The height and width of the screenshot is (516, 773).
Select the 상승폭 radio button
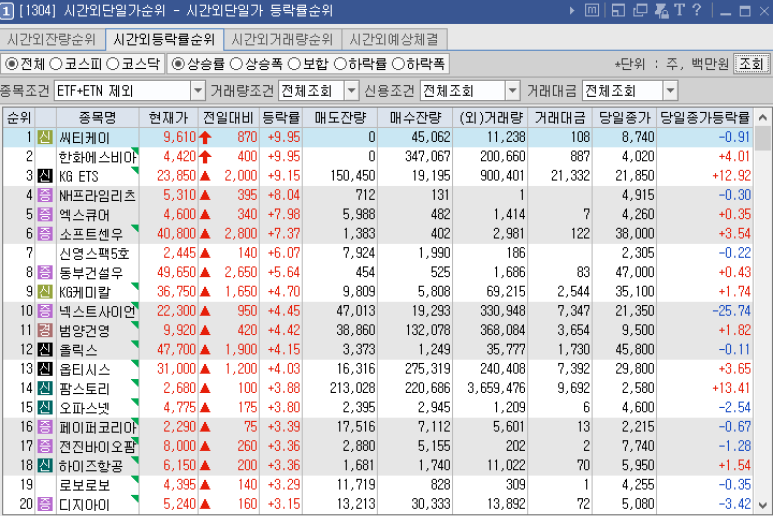tap(237, 64)
